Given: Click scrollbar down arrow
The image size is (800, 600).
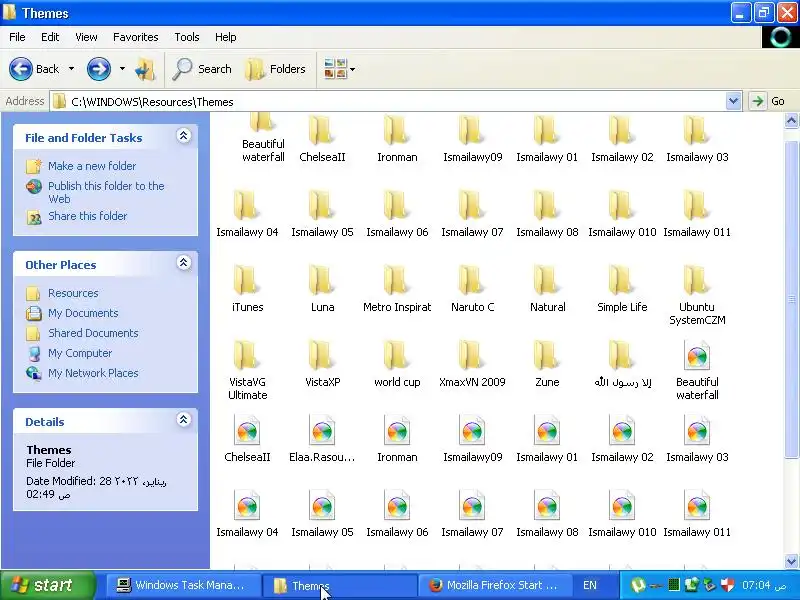Looking at the screenshot, I should tap(791, 561).
